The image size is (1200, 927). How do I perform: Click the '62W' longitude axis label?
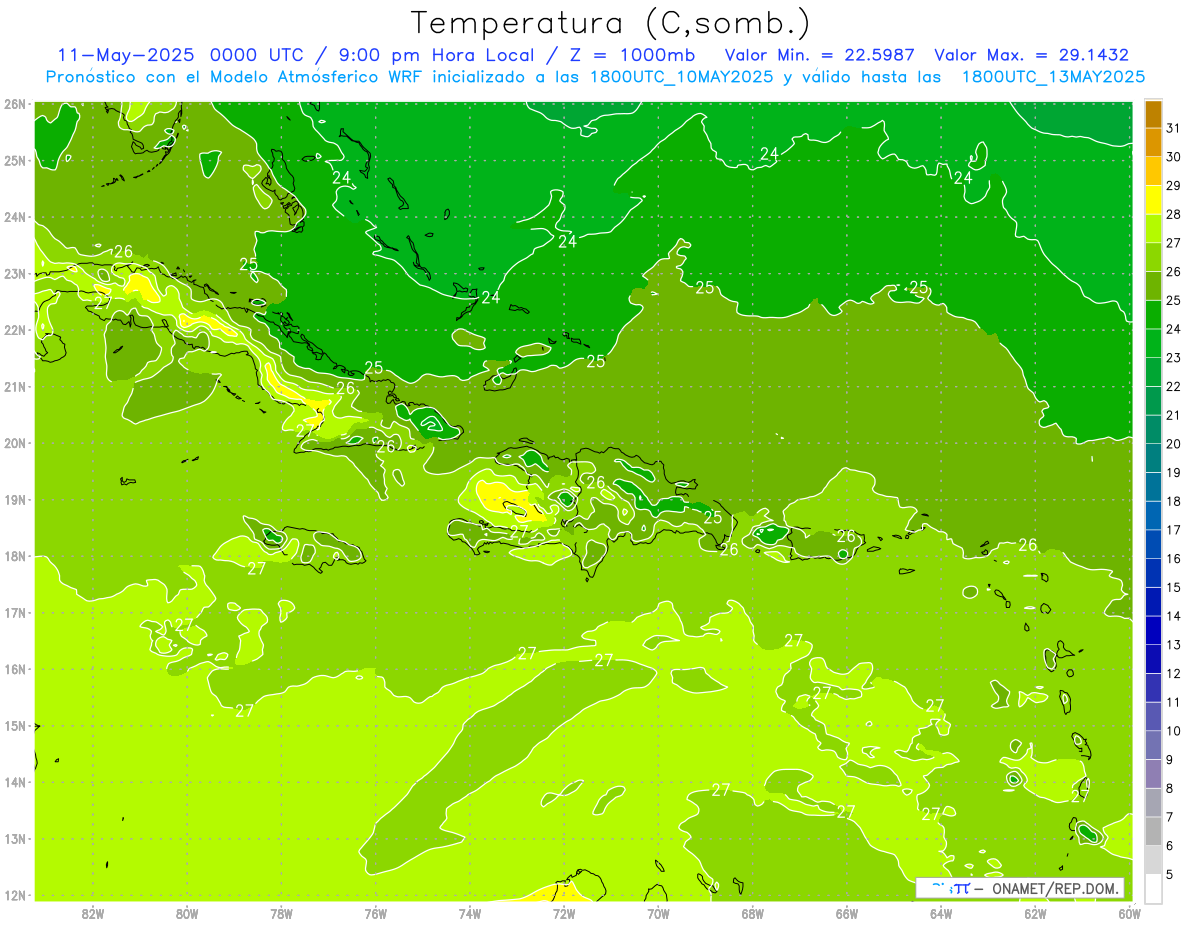point(1035,913)
